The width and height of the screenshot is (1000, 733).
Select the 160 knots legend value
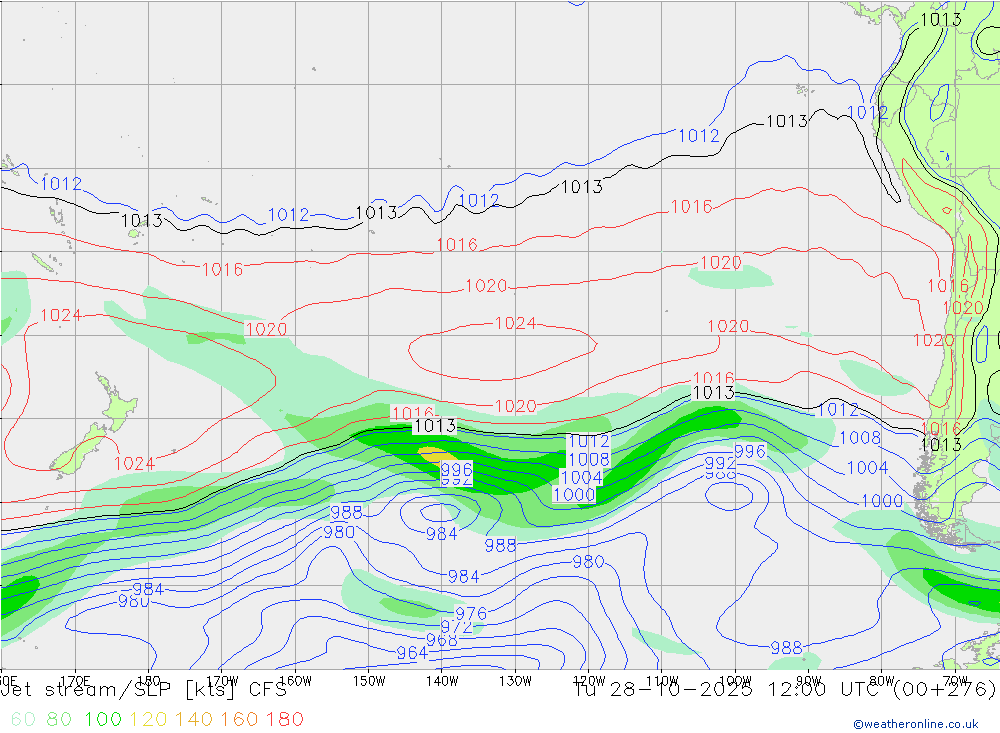[239, 719]
